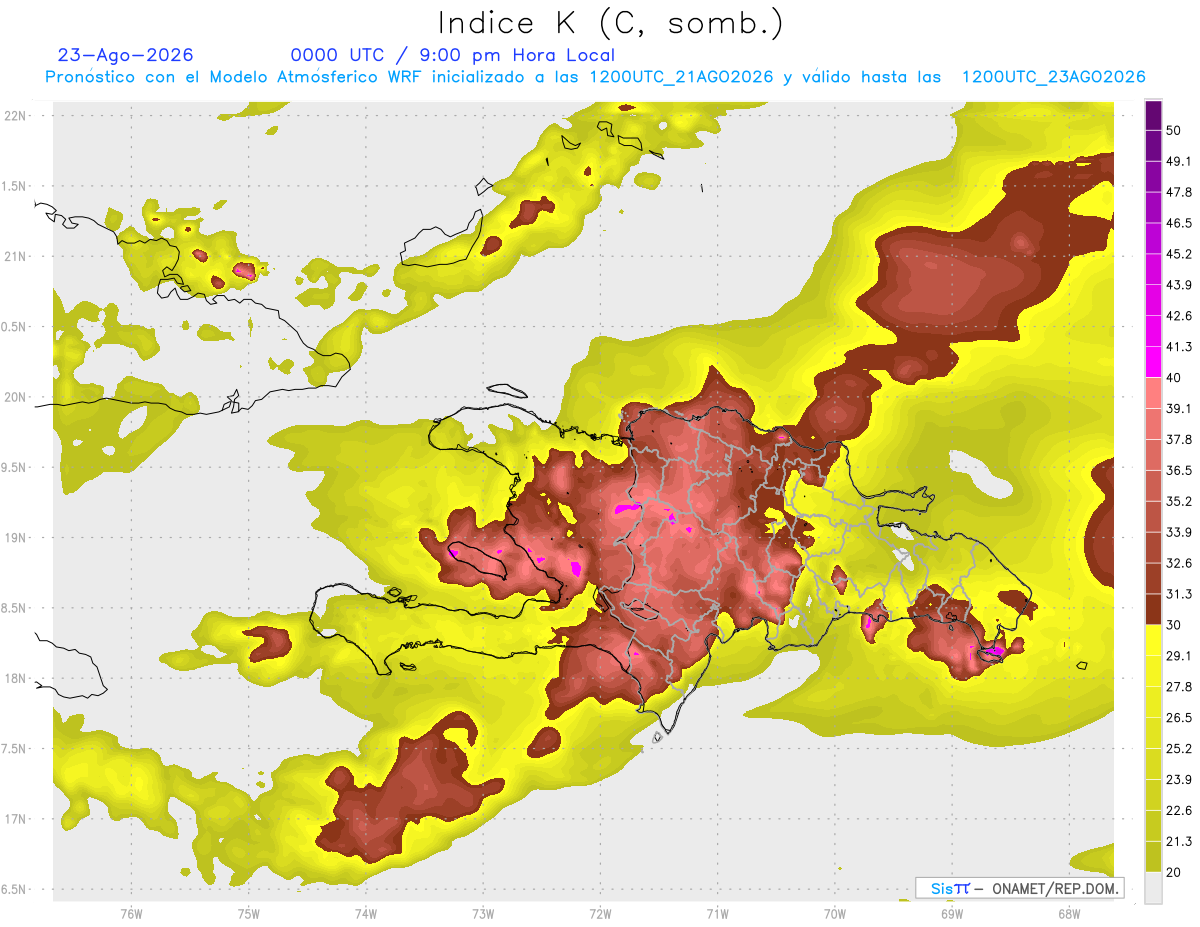Click the "73W" longitude axis label
This screenshot has height=927, width=1200.
(x=483, y=913)
